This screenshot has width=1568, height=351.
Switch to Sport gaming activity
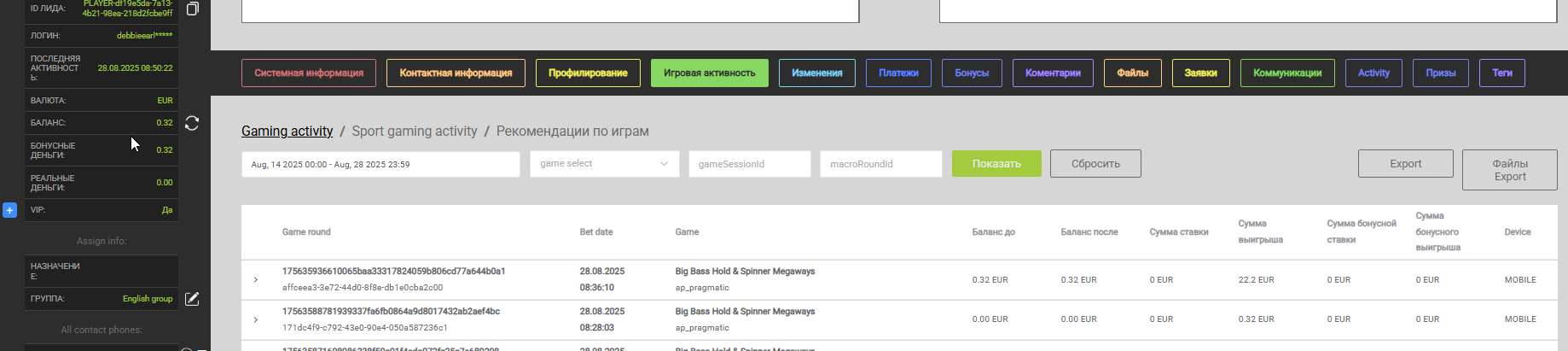point(415,131)
